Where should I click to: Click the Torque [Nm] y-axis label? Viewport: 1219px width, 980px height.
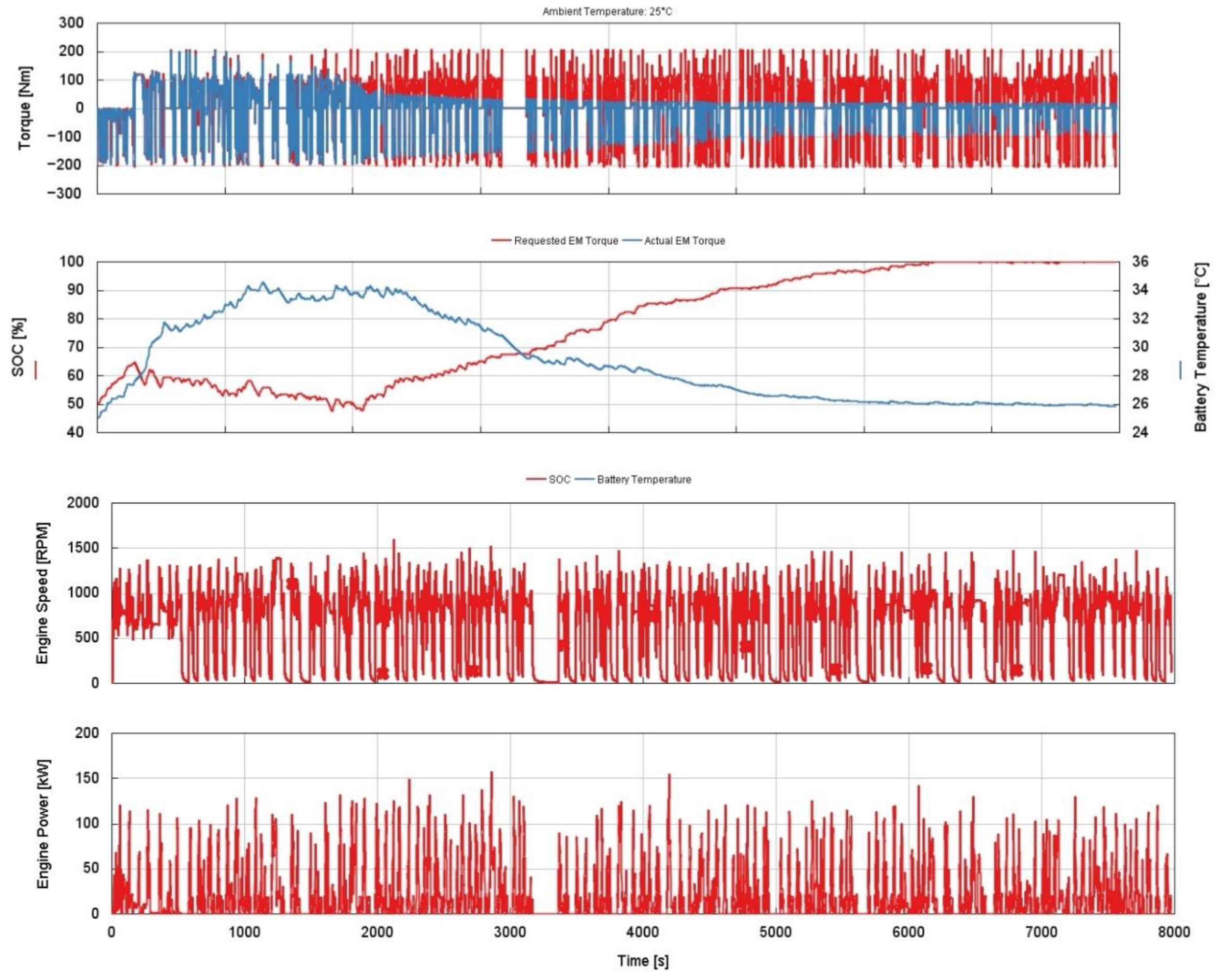(x=25, y=108)
